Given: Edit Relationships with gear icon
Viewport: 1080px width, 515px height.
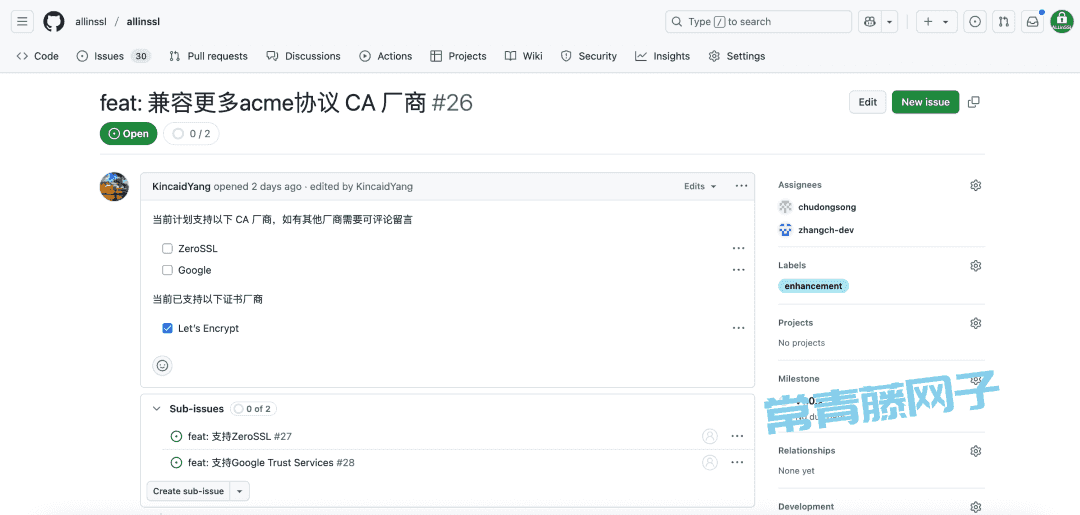Looking at the screenshot, I should coord(975,451).
